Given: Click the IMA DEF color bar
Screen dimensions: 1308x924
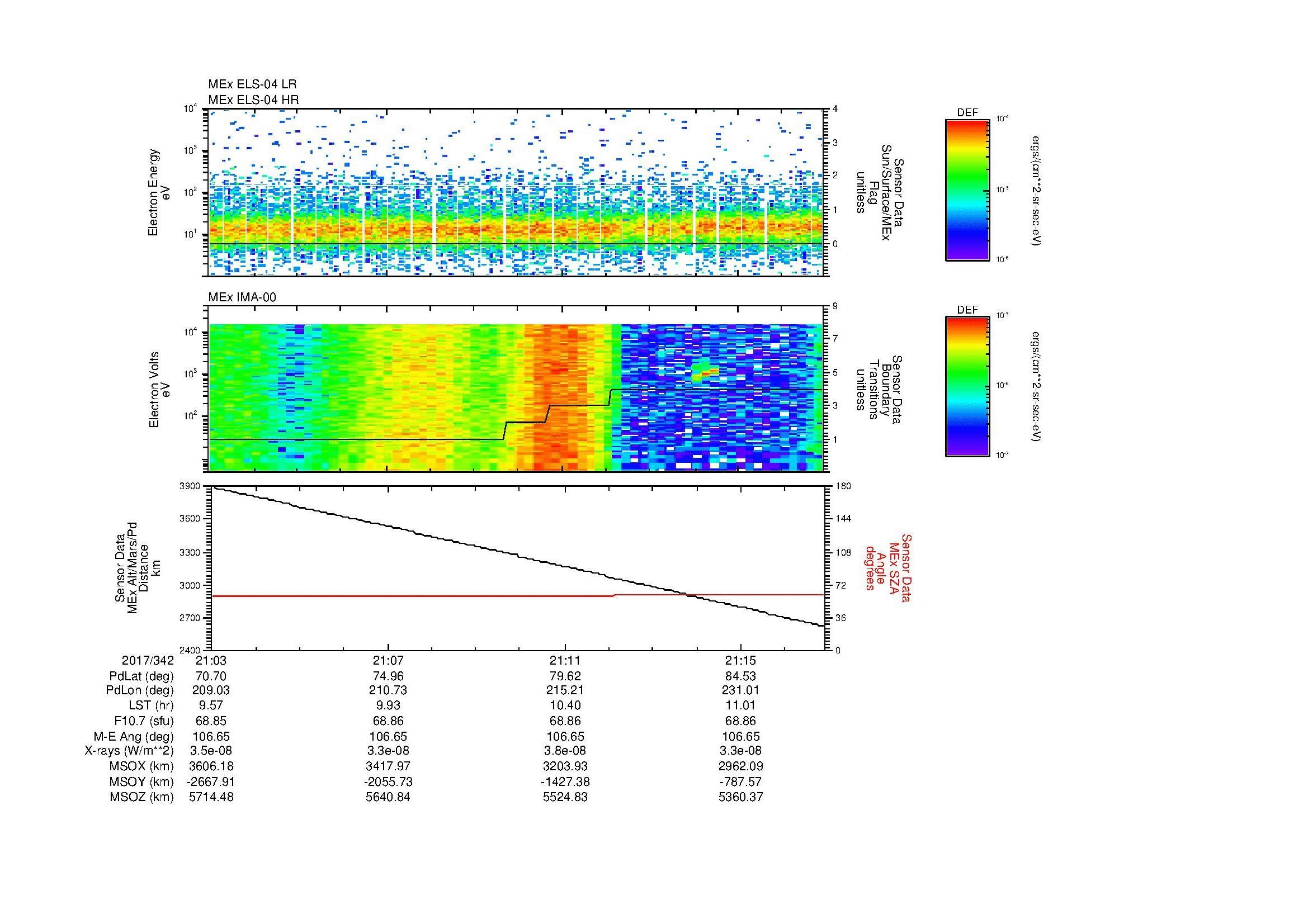Looking at the screenshot, I should [967, 387].
